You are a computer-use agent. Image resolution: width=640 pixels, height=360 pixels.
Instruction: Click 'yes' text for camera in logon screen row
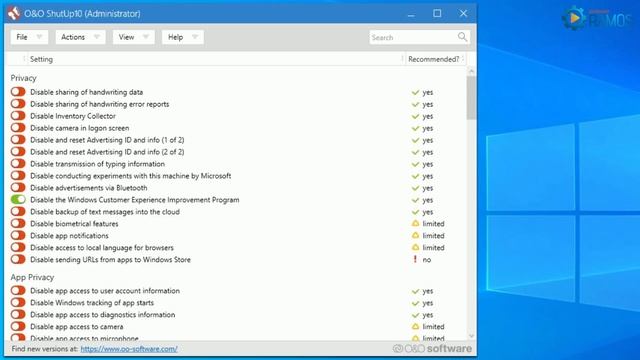tap(428, 129)
